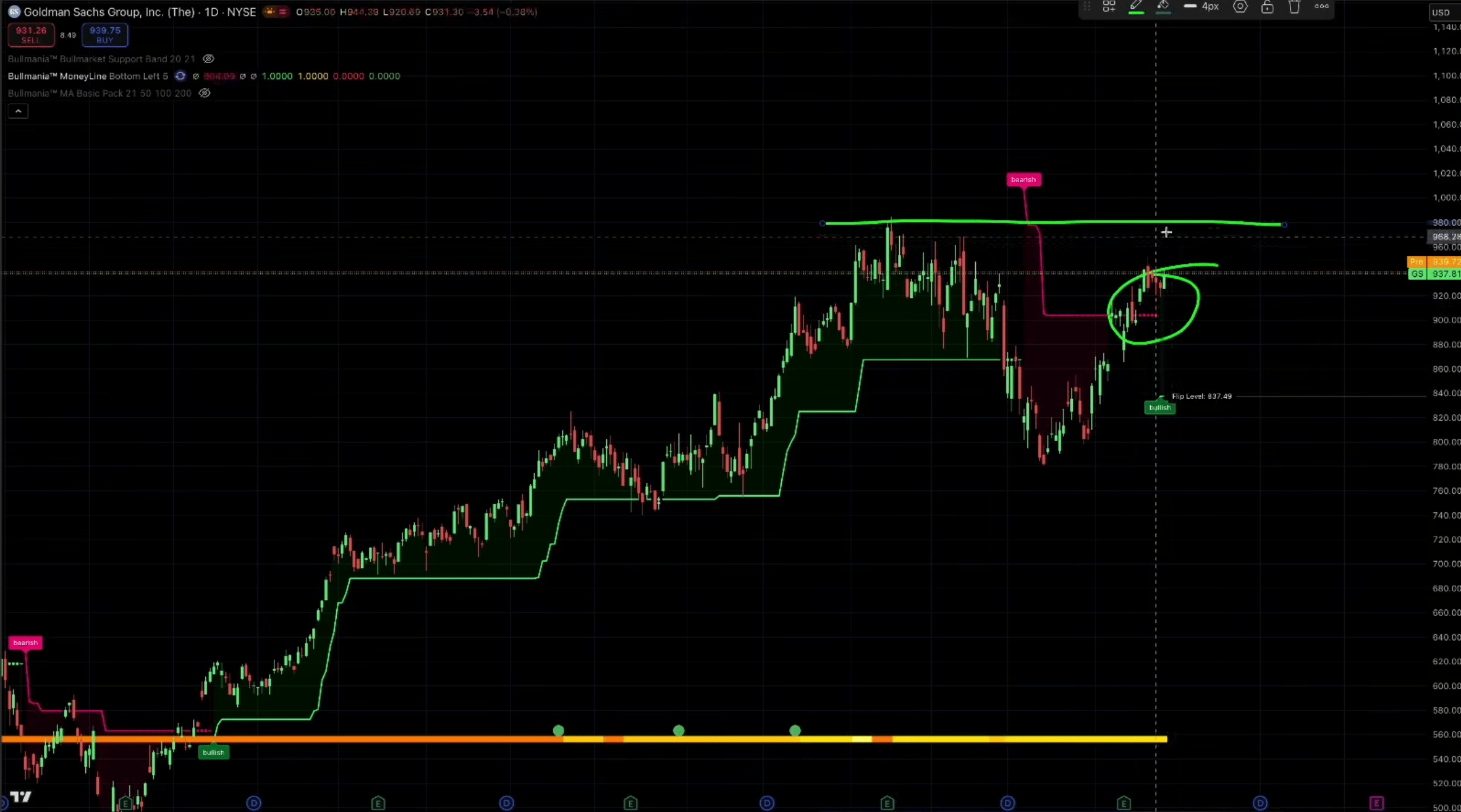
Task: Click the green line color swatch
Action: coord(1136,14)
